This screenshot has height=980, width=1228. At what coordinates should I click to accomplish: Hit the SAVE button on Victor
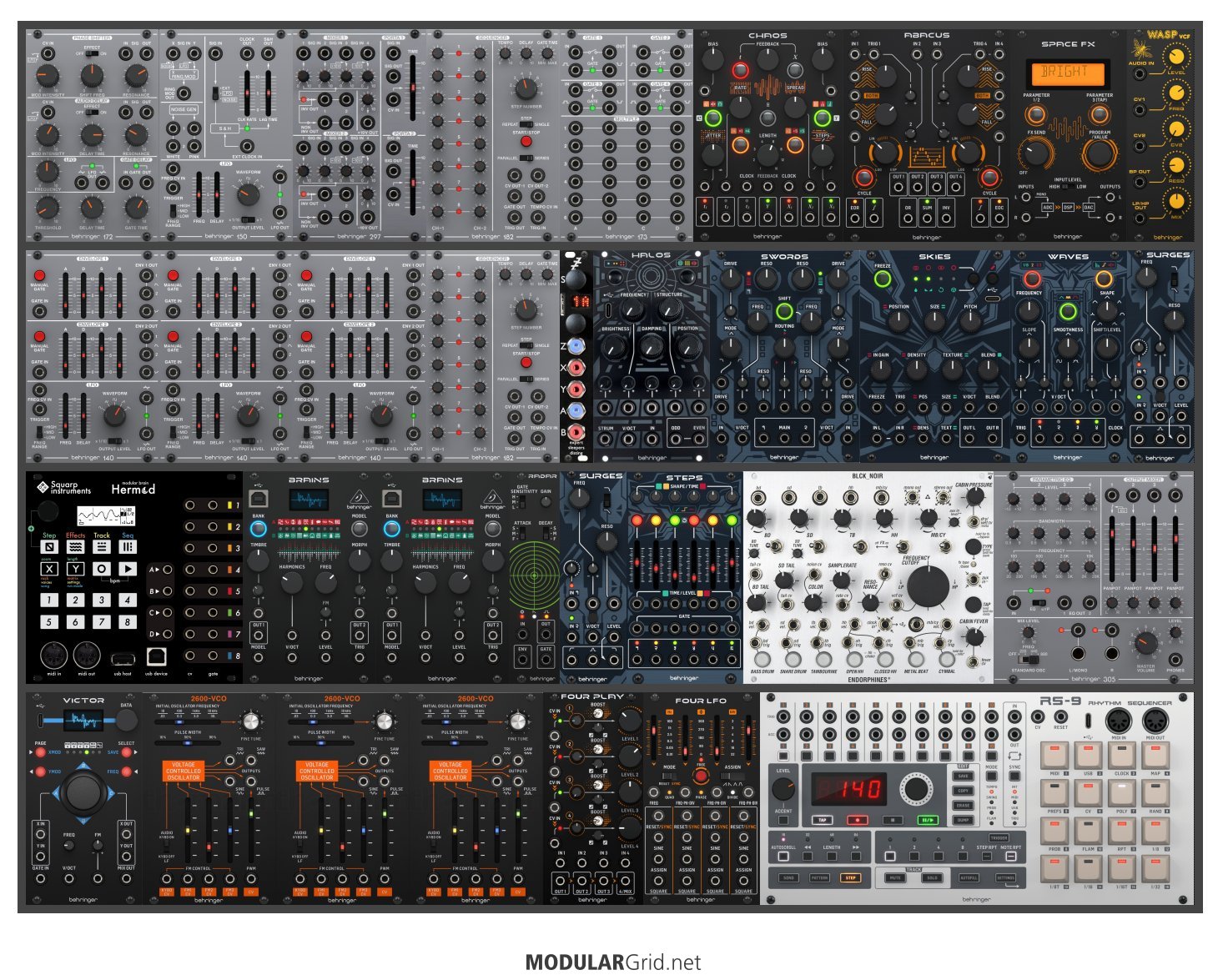(x=128, y=752)
